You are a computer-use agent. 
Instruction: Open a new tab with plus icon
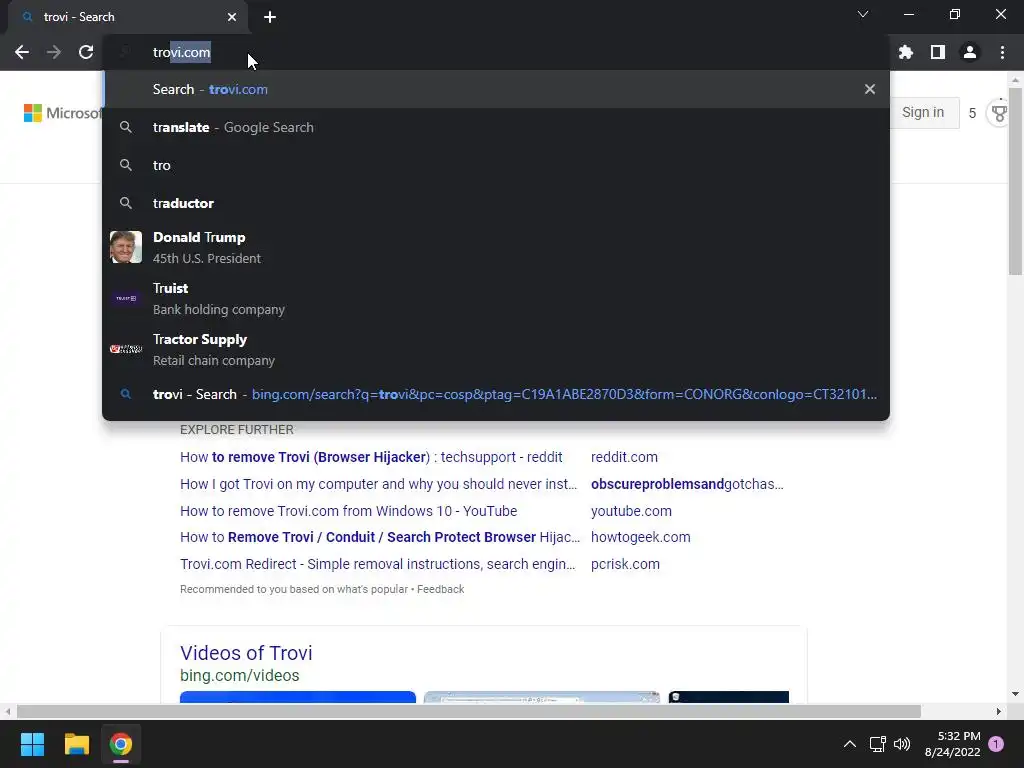pyautogui.click(x=270, y=17)
